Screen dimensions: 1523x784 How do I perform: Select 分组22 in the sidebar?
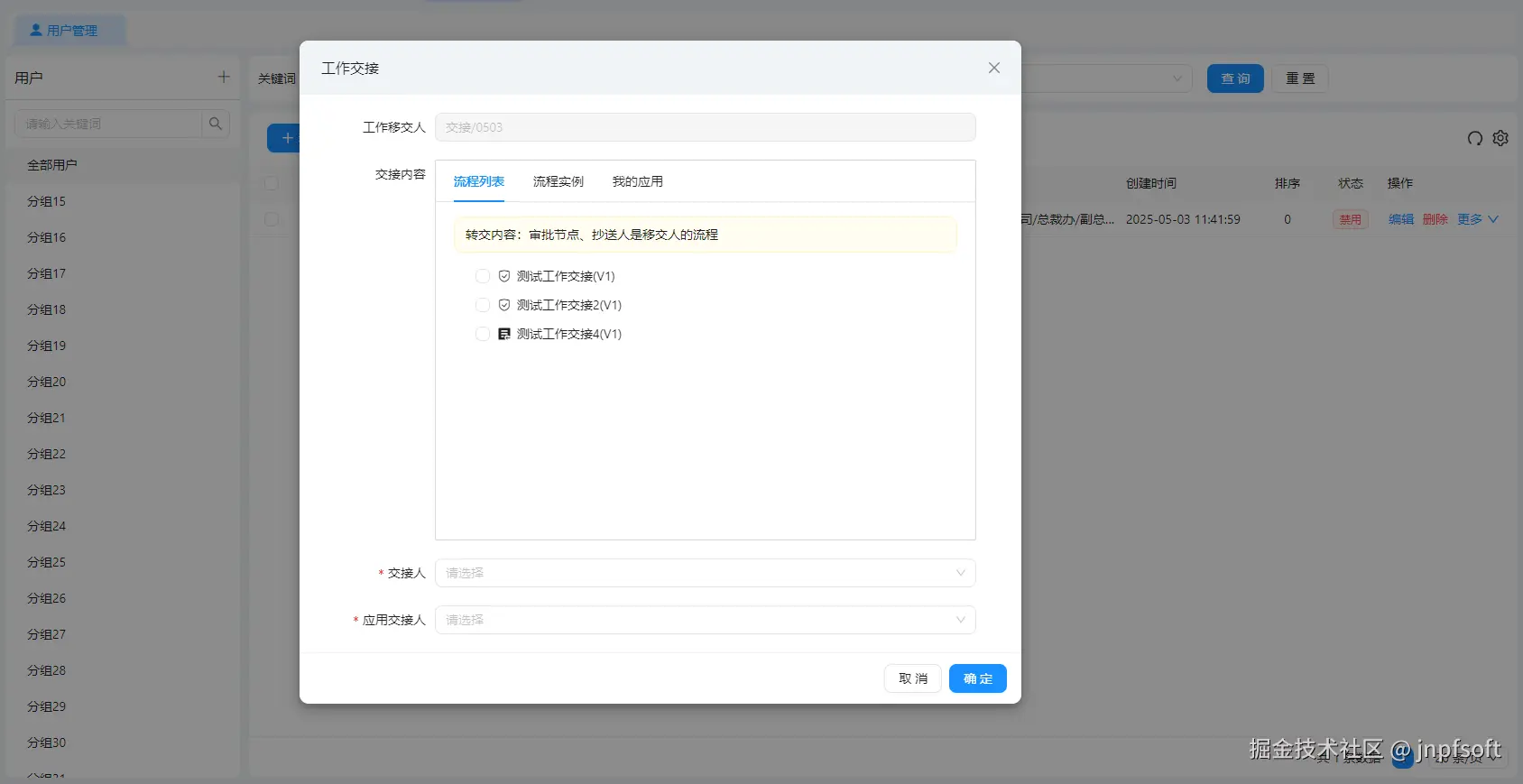pyautogui.click(x=123, y=454)
